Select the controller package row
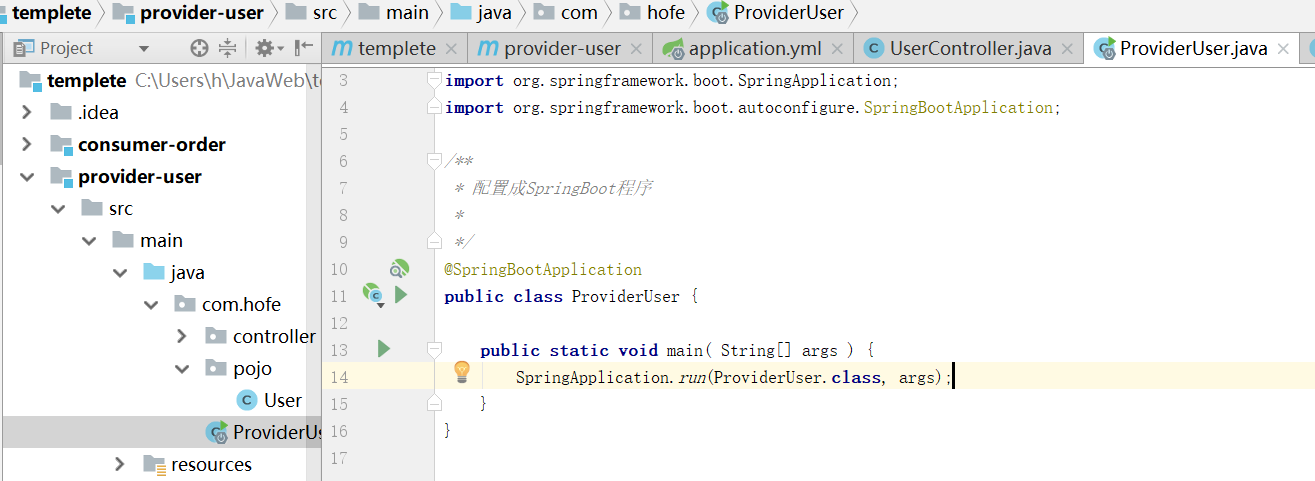The width and height of the screenshot is (1315, 481). click(161, 336)
